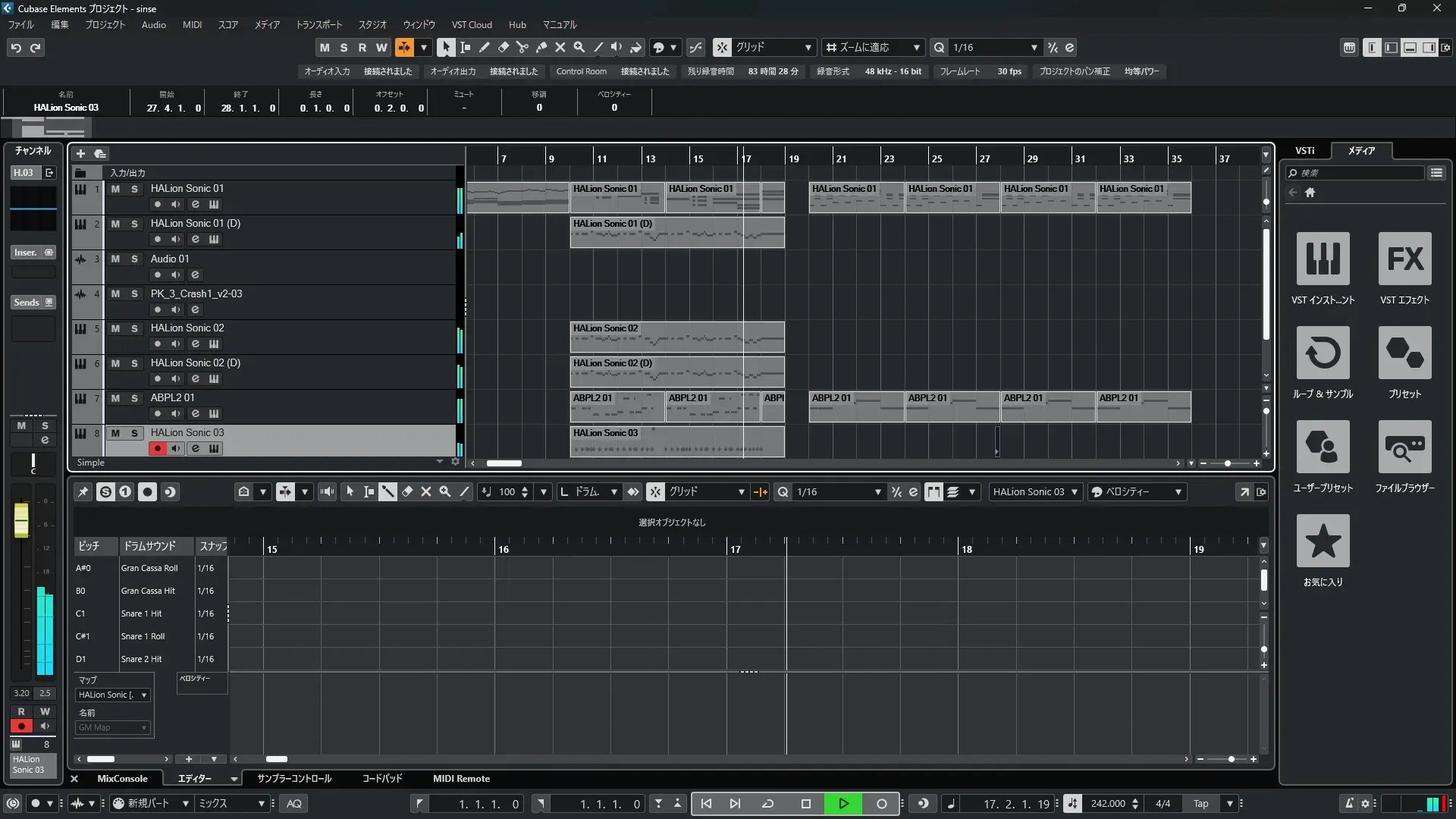Disable record enable on HALion Sonic 03 track
Viewport: 1456px width, 819px height.
[157, 448]
